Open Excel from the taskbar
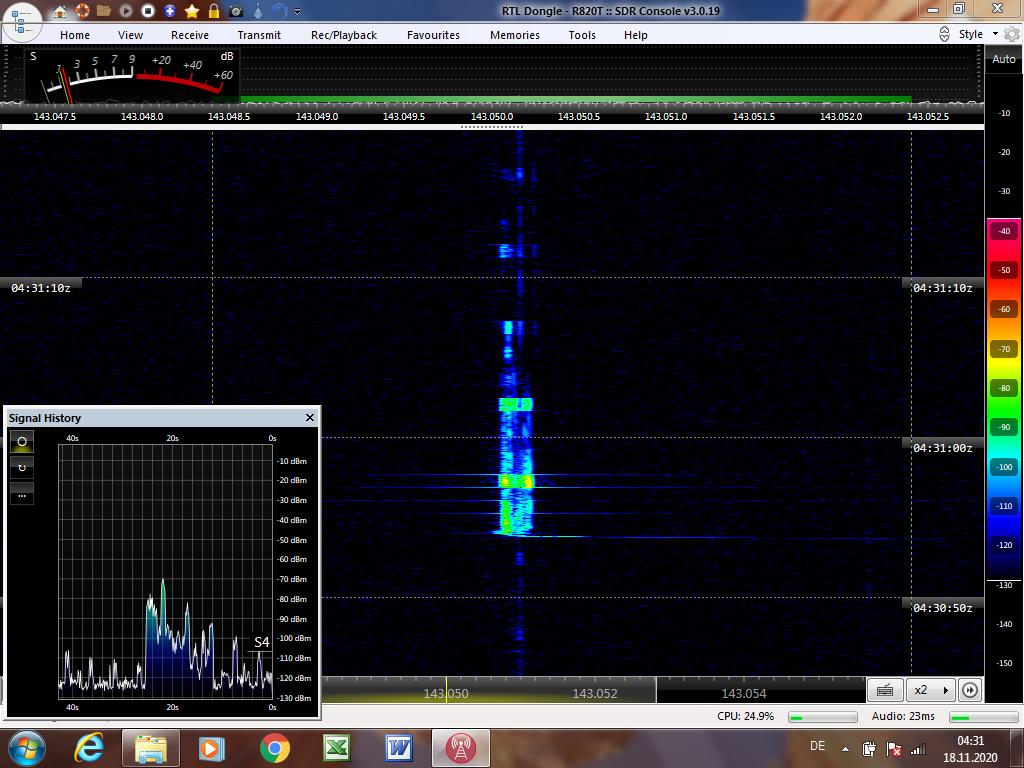The image size is (1024, 768). pyautogui.click(x=336, y=748)
